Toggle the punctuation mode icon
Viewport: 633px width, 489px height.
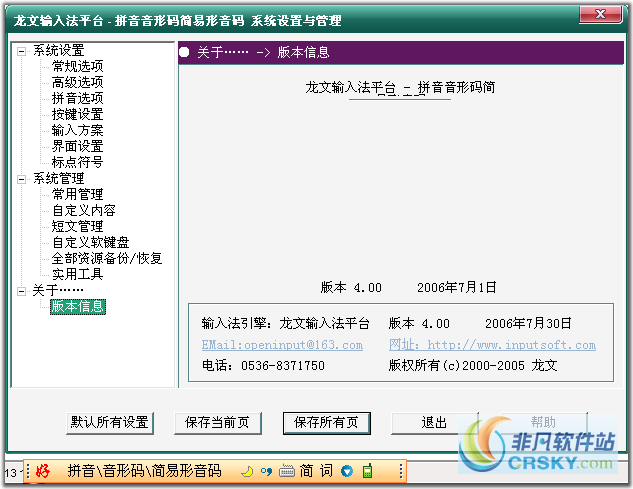coord(266,471)
